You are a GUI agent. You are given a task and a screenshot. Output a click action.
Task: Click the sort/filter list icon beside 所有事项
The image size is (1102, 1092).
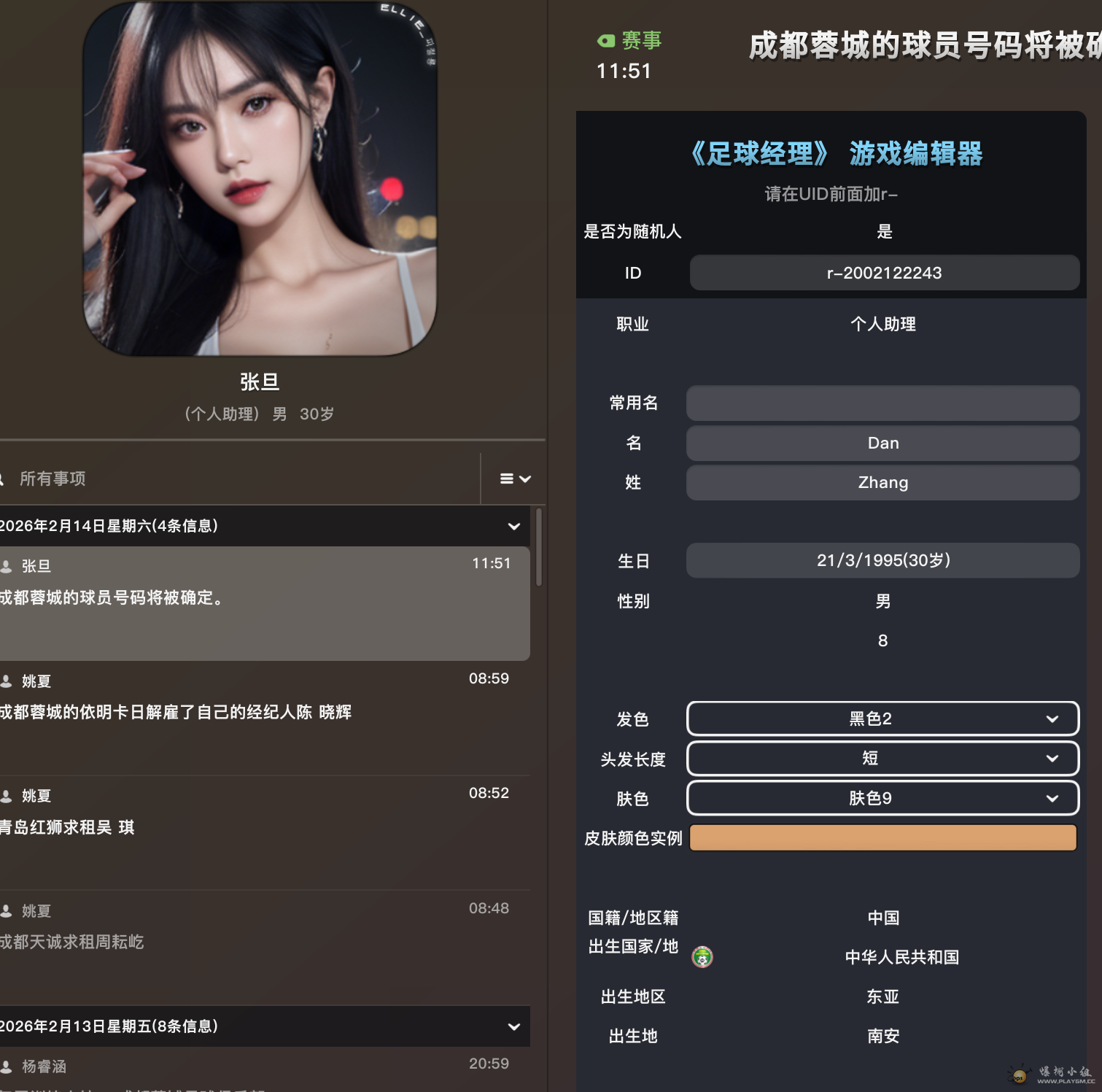515,479
